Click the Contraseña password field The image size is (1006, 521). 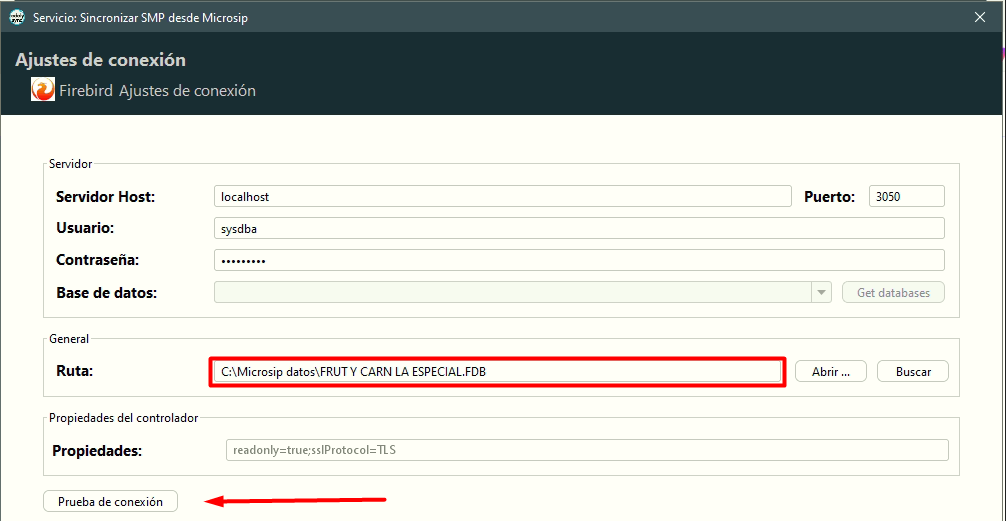pyautogui.click(x=579, y=260)
